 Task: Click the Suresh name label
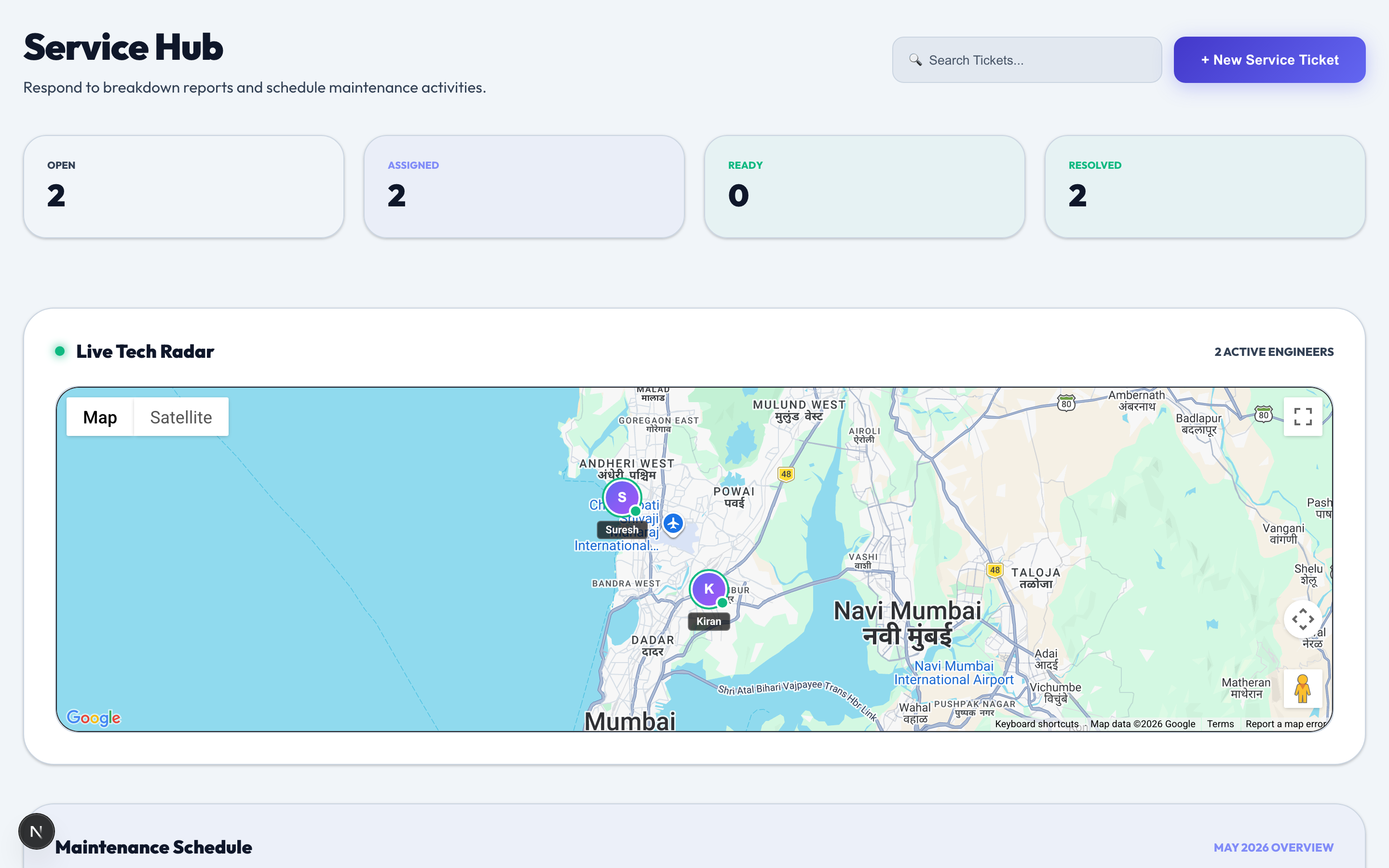coord(622,530)
